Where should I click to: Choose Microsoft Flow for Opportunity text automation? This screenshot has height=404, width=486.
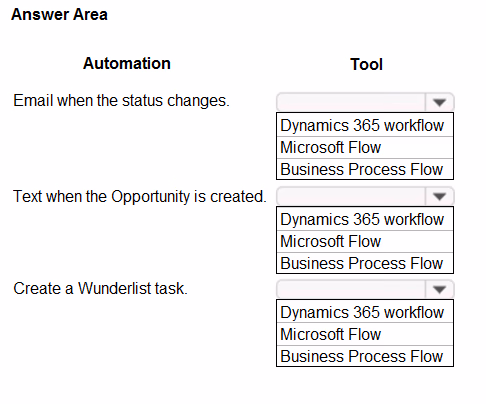[x=365, y=241]
